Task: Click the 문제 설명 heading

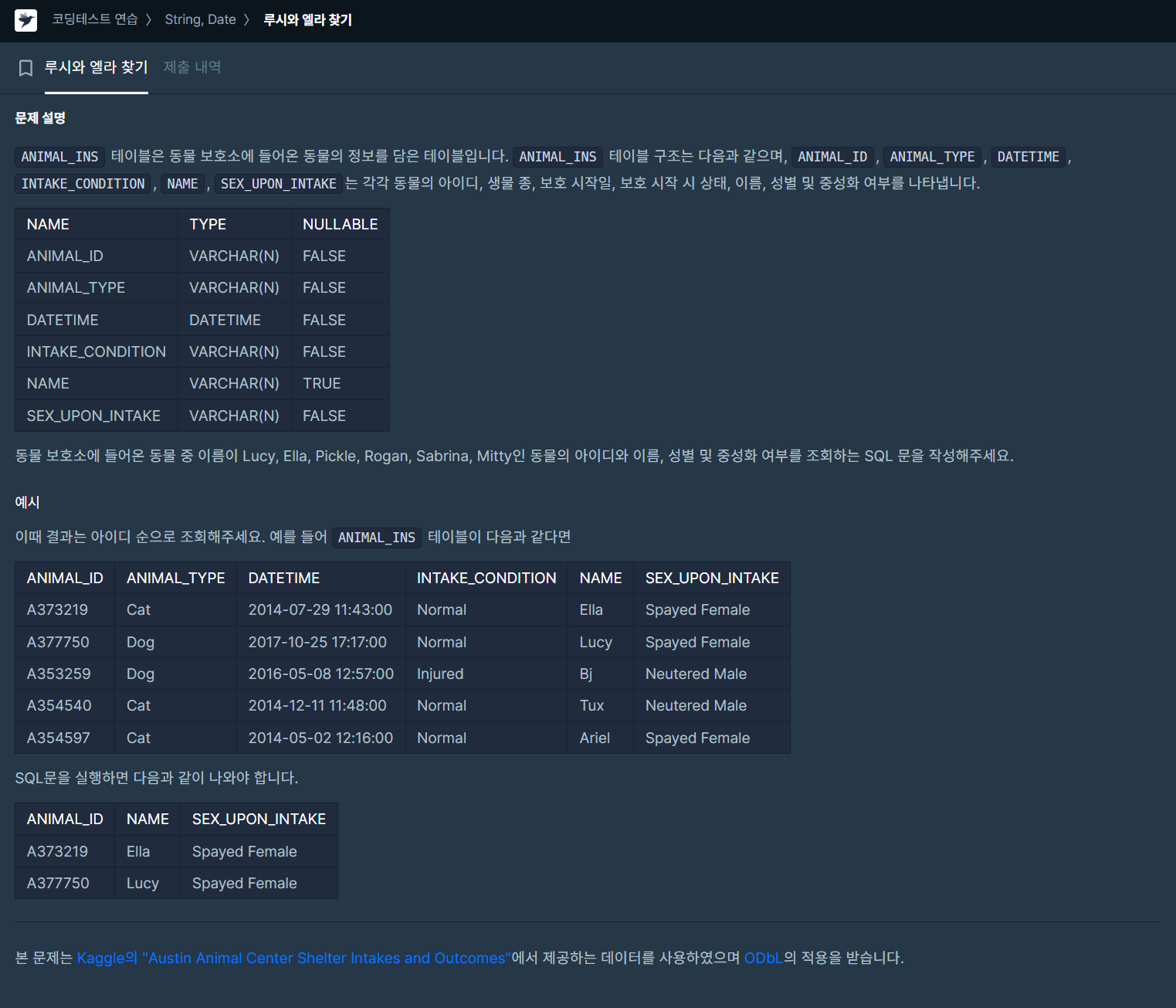Action: [x=40, y=117]
